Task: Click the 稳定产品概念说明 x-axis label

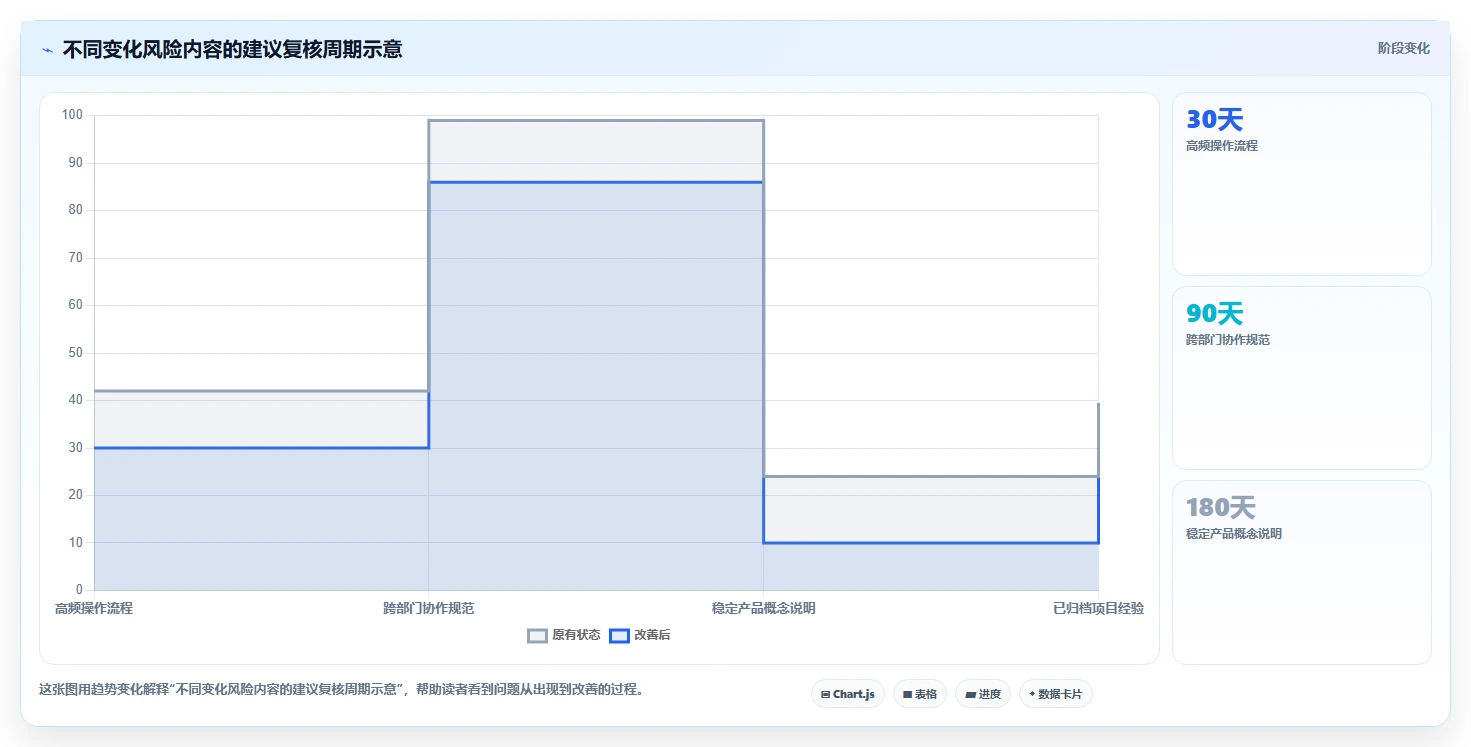Action: (763, 608)
